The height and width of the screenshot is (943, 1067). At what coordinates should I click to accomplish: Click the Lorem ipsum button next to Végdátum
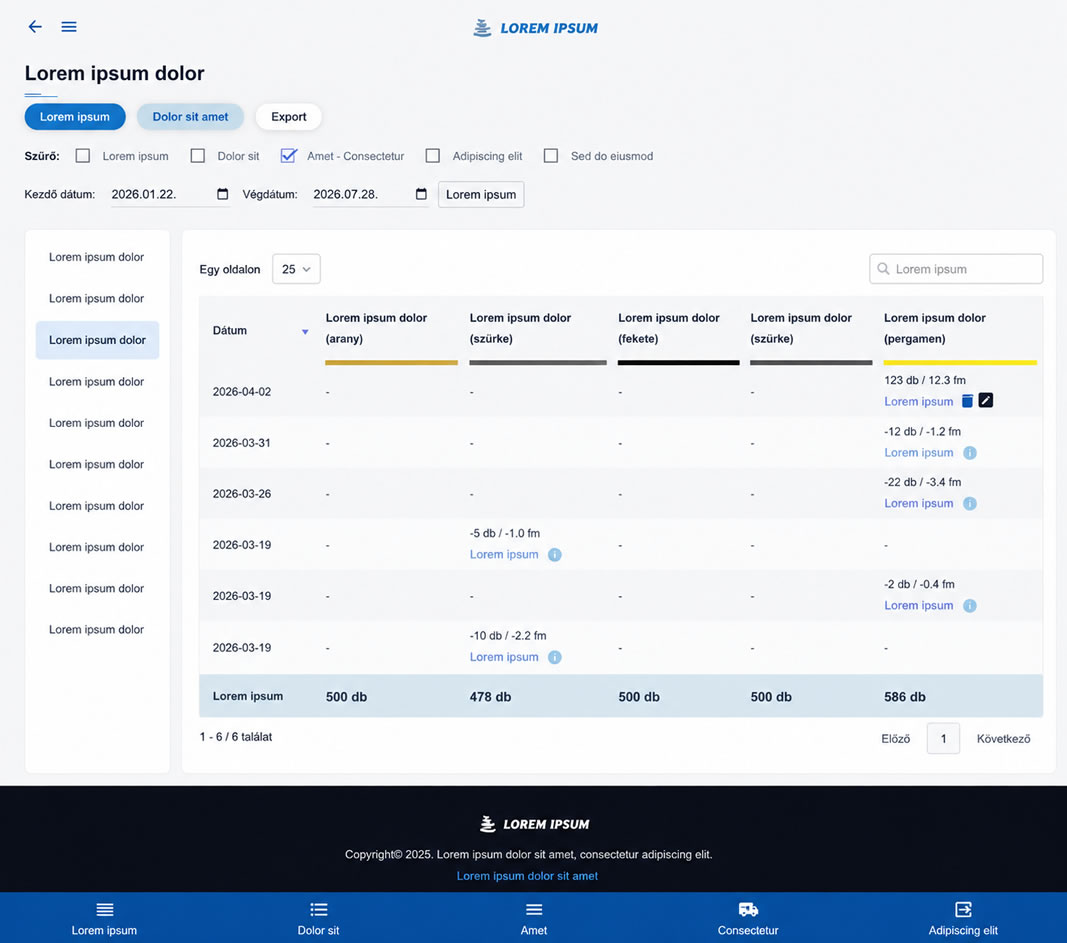(481, 195)
